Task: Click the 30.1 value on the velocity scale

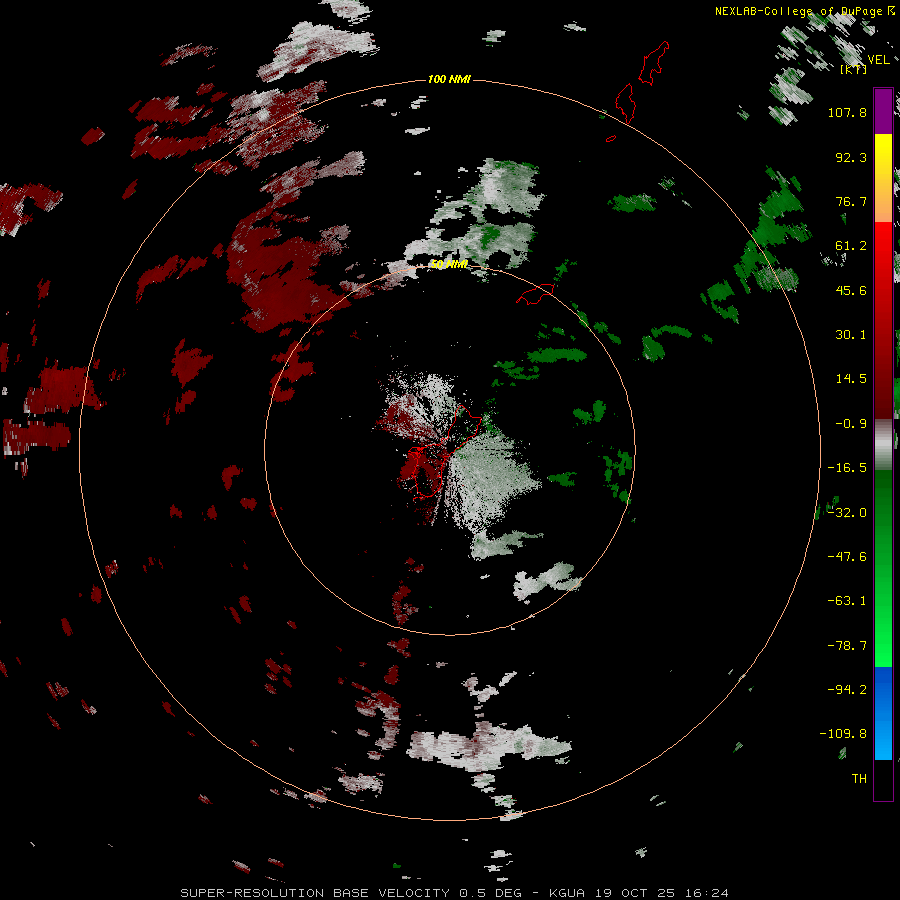Action: (x=851, y=335)
